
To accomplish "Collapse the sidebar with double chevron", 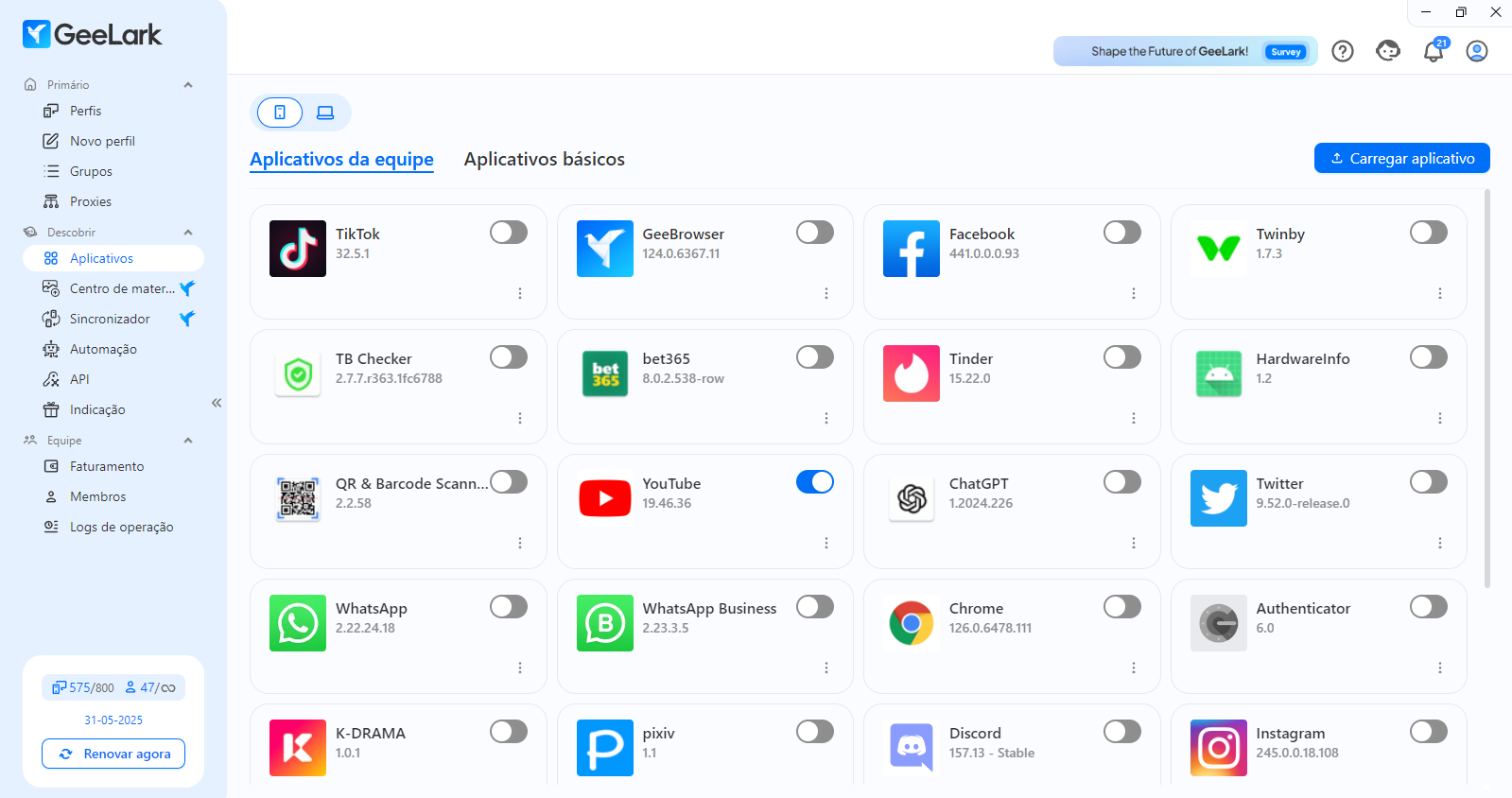I will click(217, 403).
